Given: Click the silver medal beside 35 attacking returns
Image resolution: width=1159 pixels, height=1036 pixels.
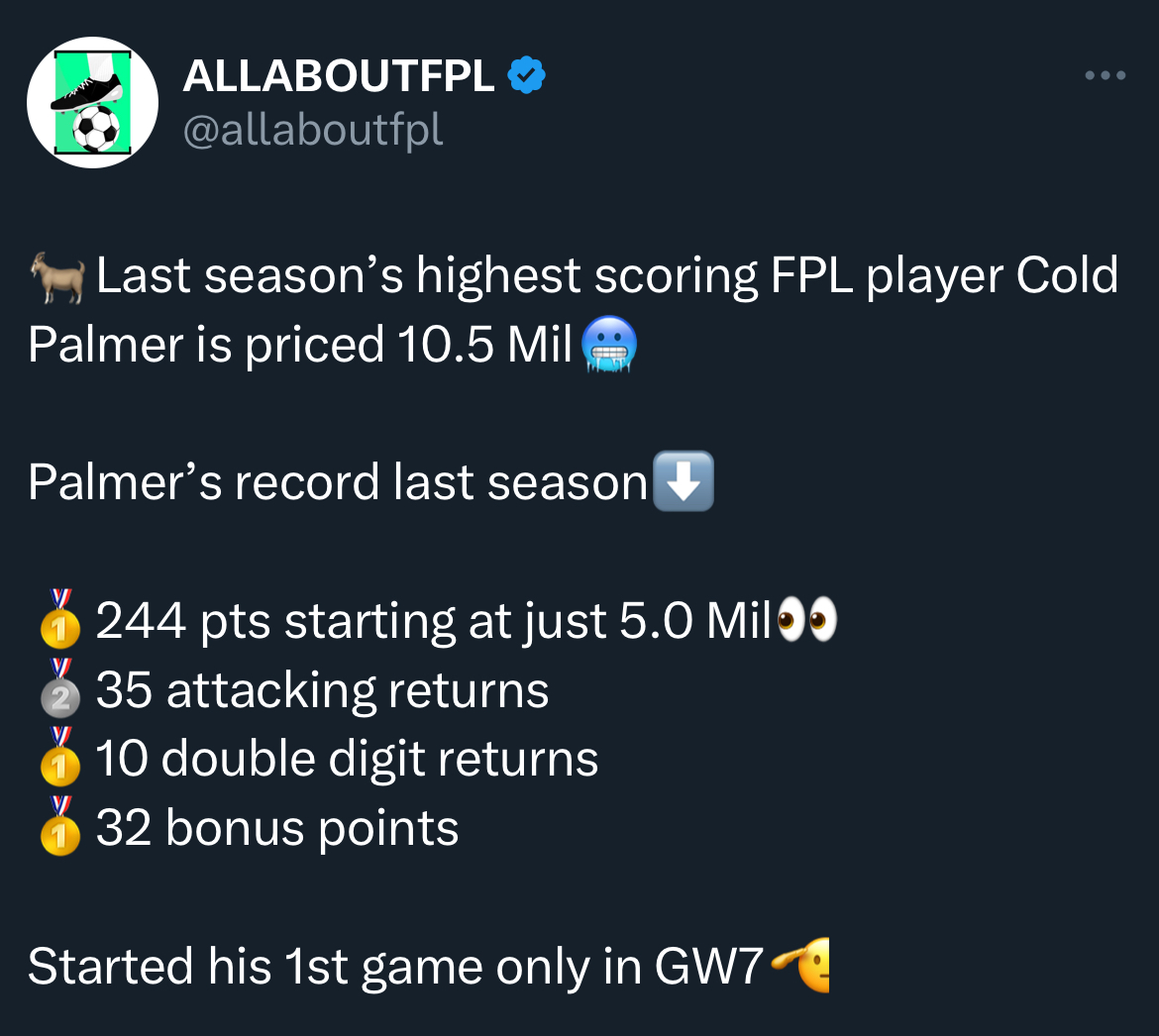Looking at the screenshot, I should pos(59,688).
